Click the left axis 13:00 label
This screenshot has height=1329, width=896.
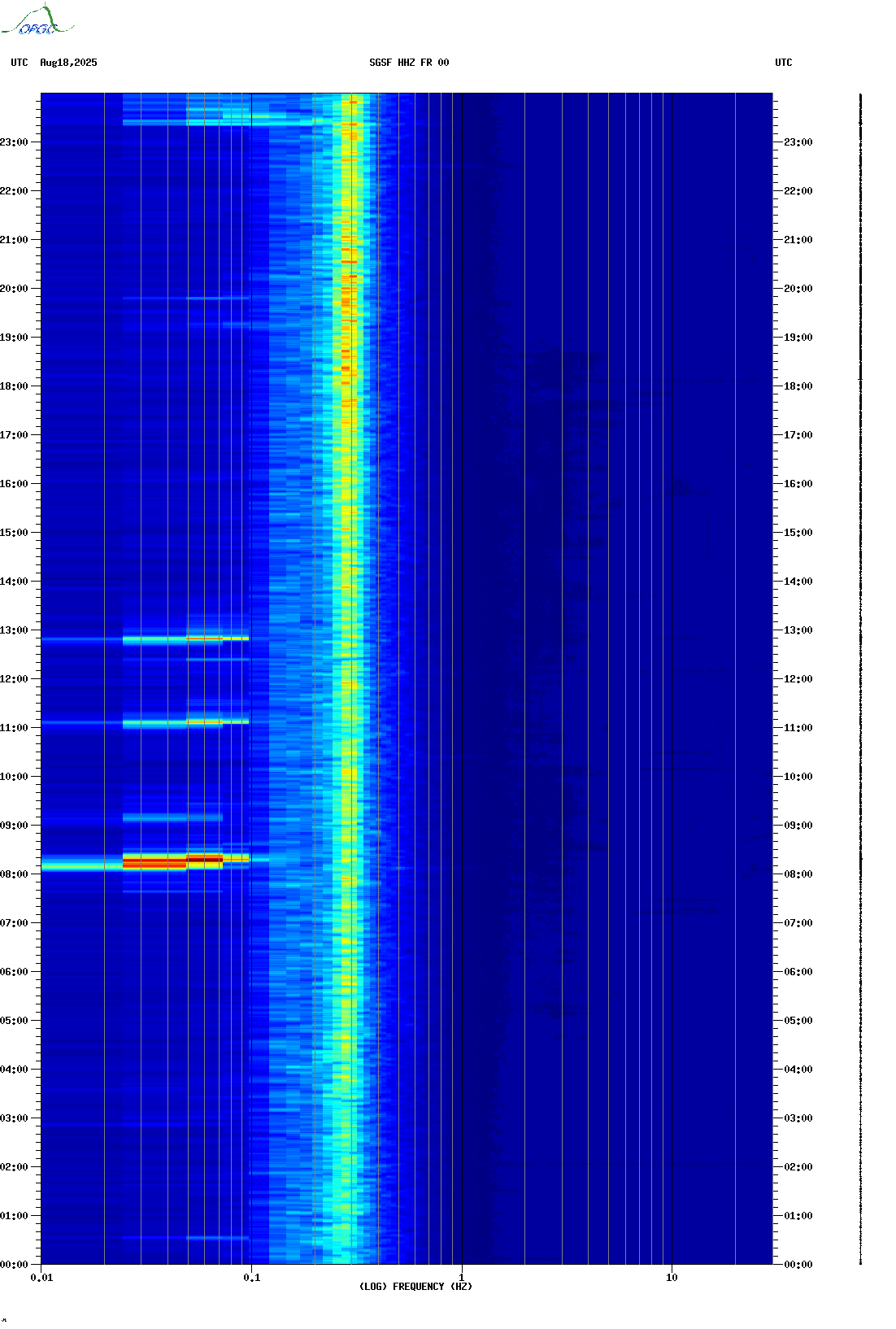pos(14,630)
